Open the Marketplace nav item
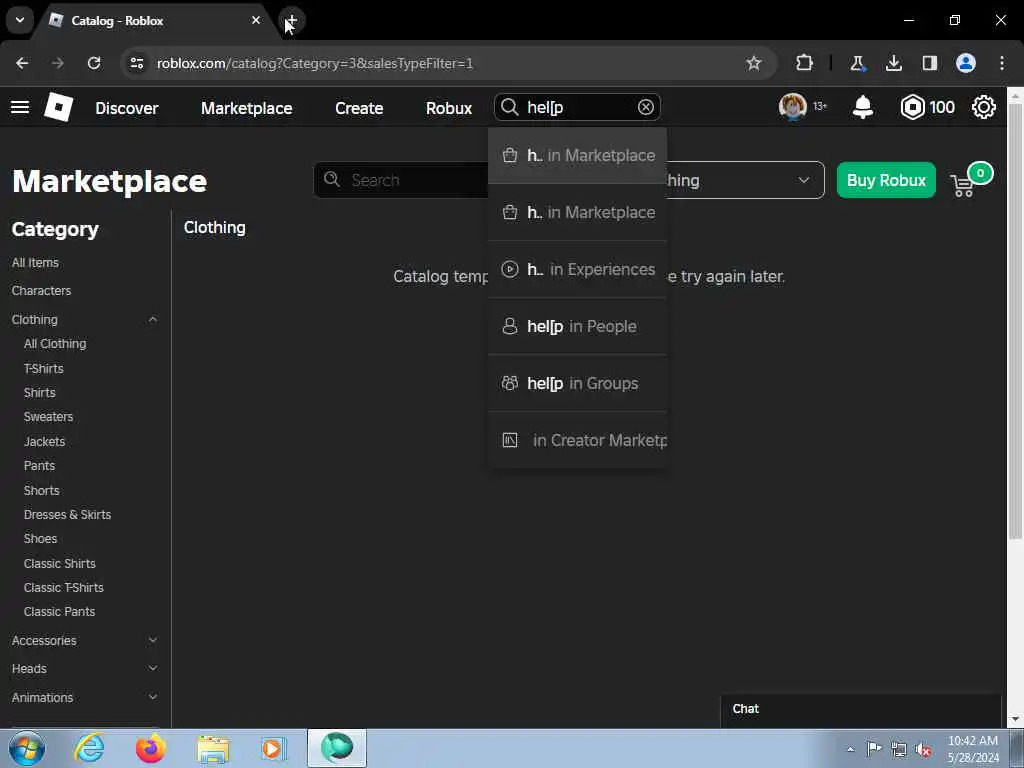The height and width of the screenshot is (768, 1024). pyautogui.click(x=246, y=108)
